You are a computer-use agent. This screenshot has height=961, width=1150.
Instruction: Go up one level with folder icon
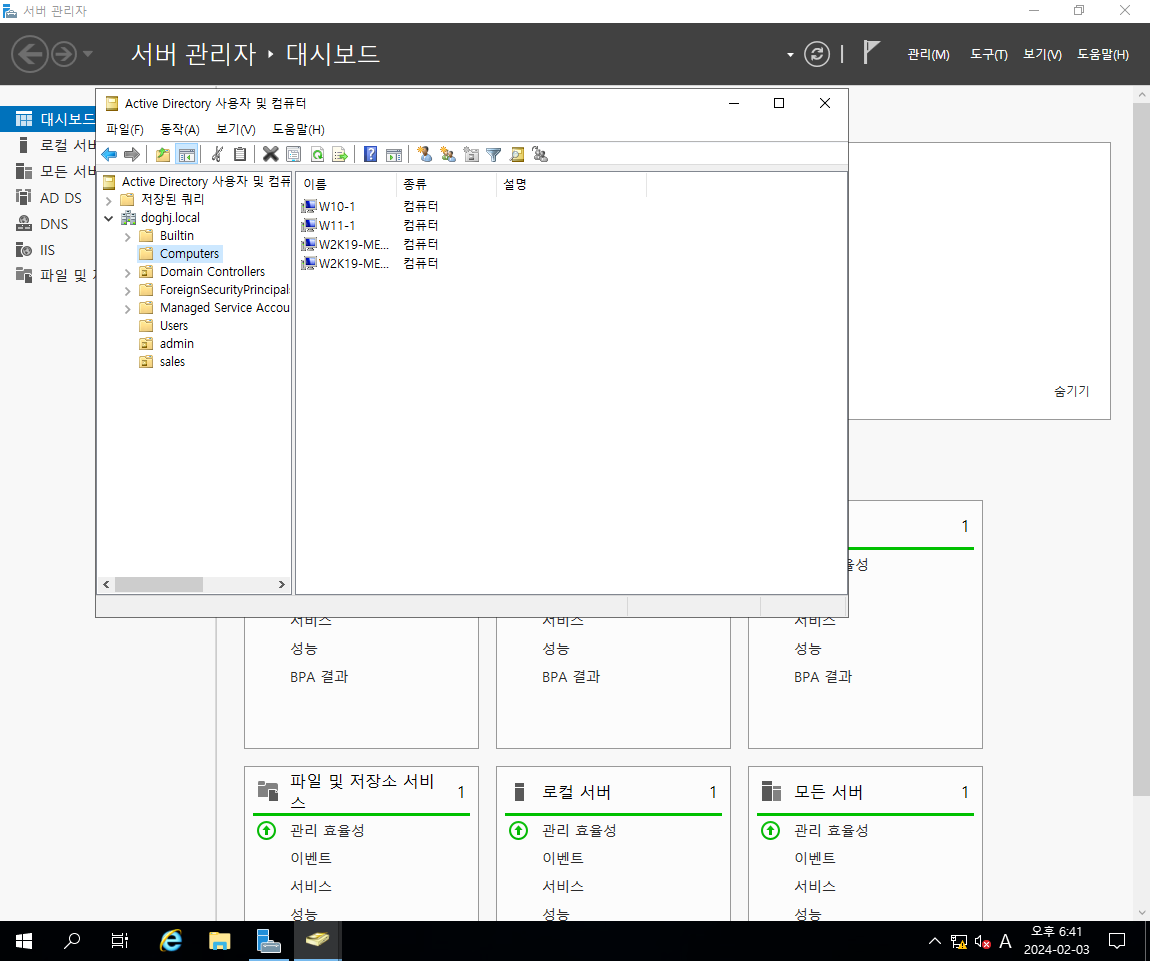pos(163,154)
